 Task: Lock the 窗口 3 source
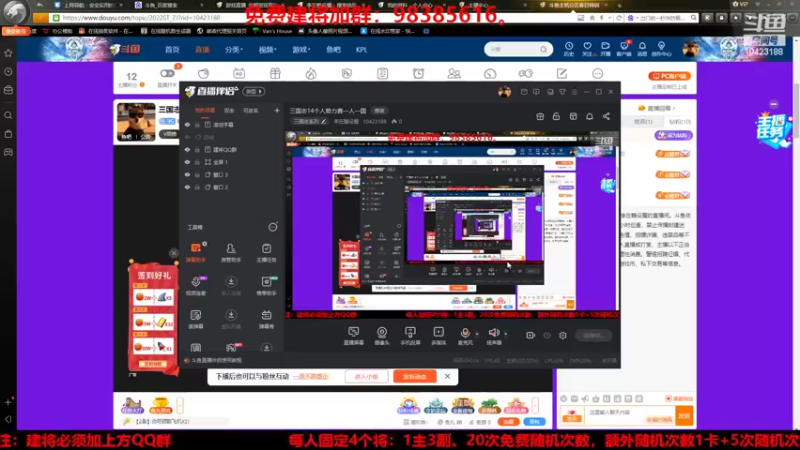click(x=197, y=174)
